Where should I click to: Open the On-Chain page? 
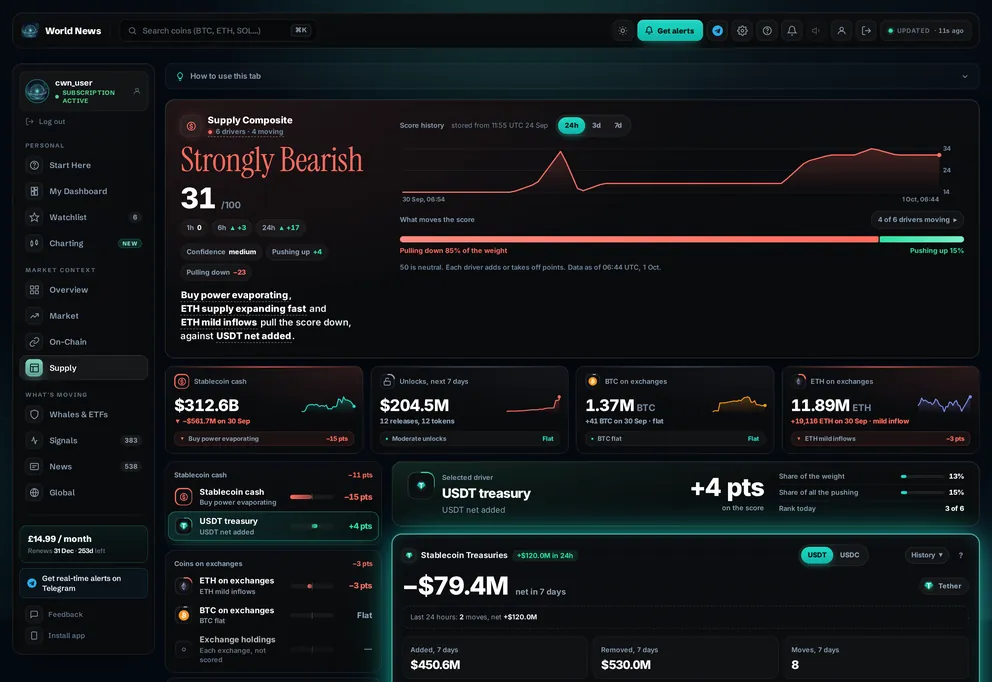[84, 342]
